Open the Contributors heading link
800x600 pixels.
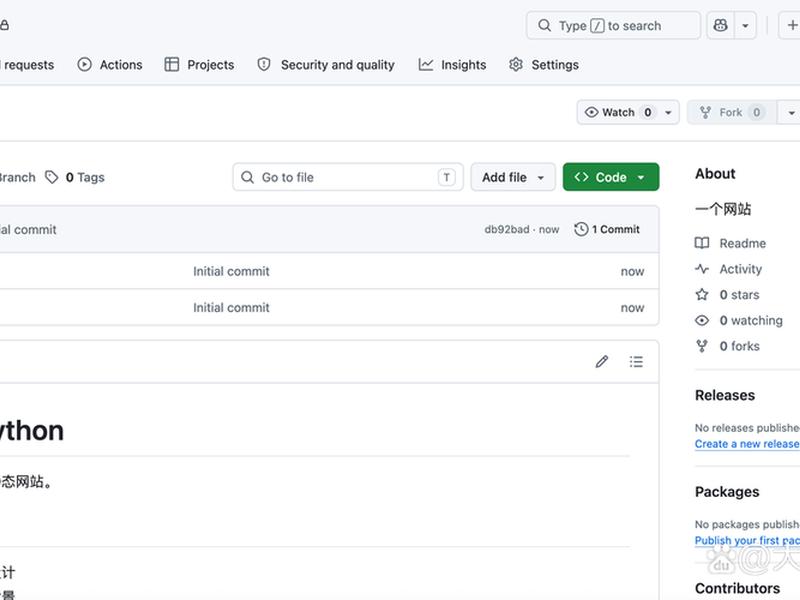pyautogui.click(x=737, y=588)
